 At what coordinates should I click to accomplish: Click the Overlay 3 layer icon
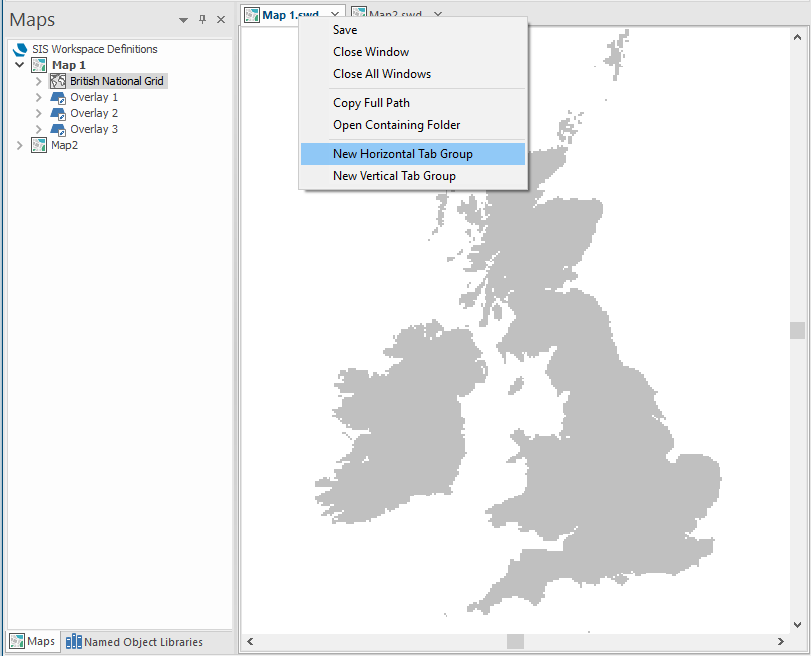(58, 129)
